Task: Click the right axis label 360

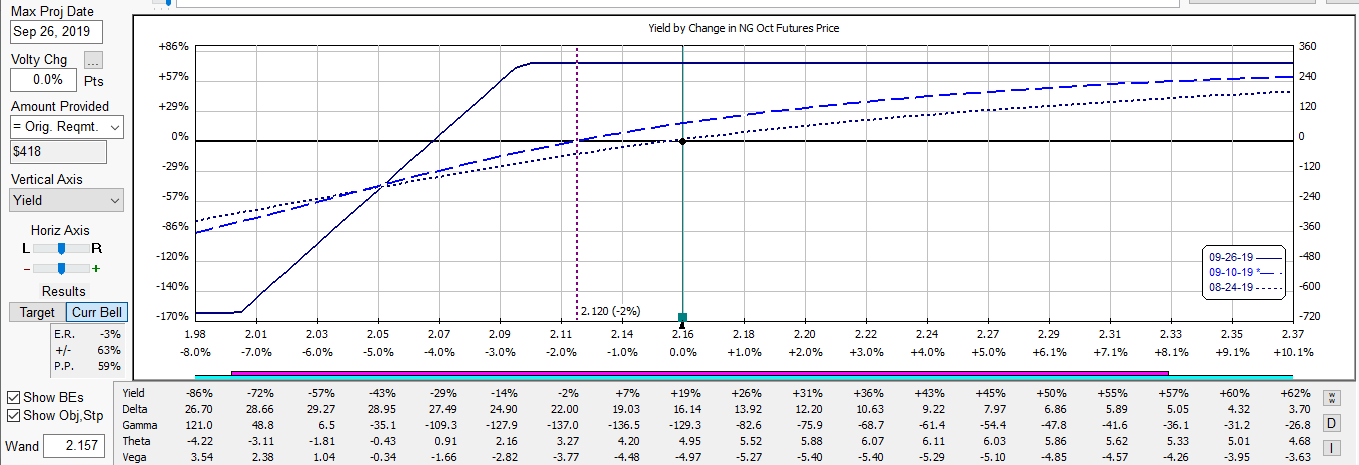Action: coord(1308,47)
